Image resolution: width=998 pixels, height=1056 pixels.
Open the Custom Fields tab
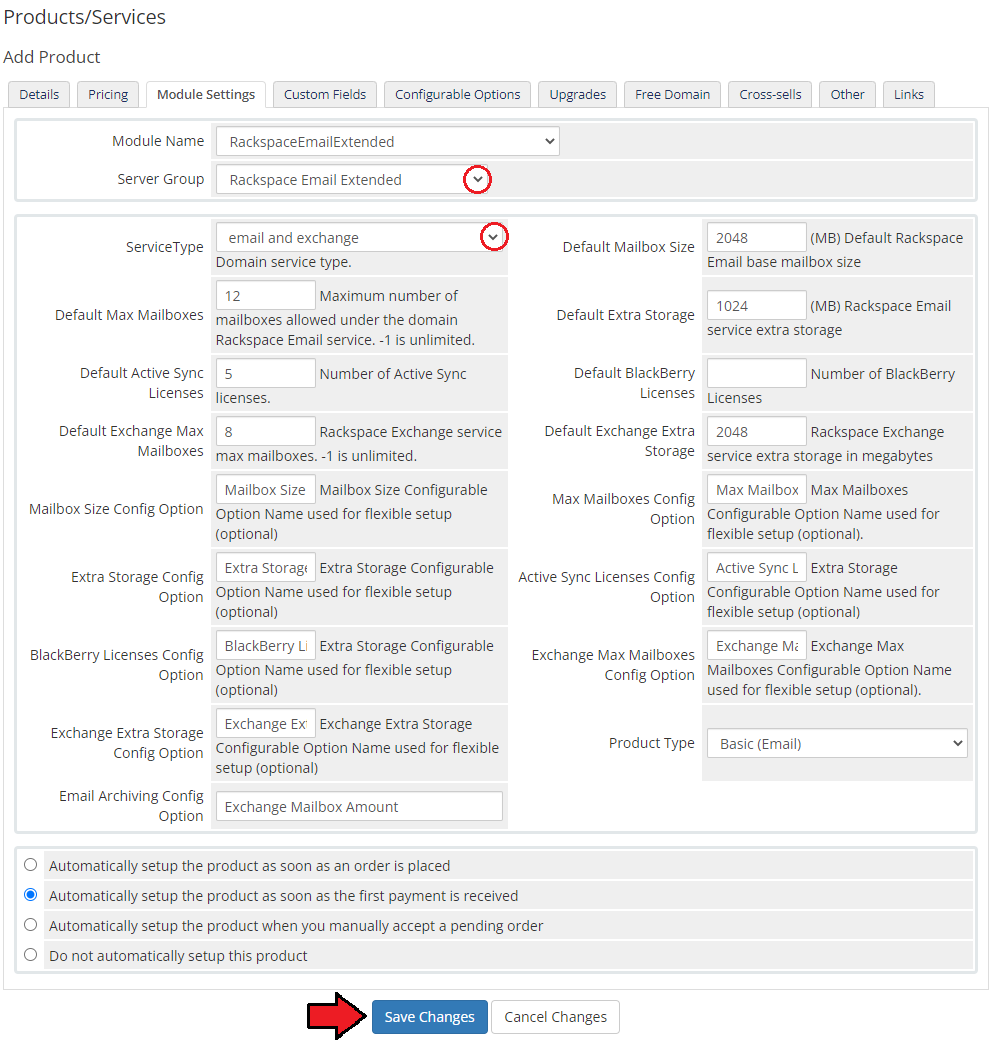(x=325, y=94)
